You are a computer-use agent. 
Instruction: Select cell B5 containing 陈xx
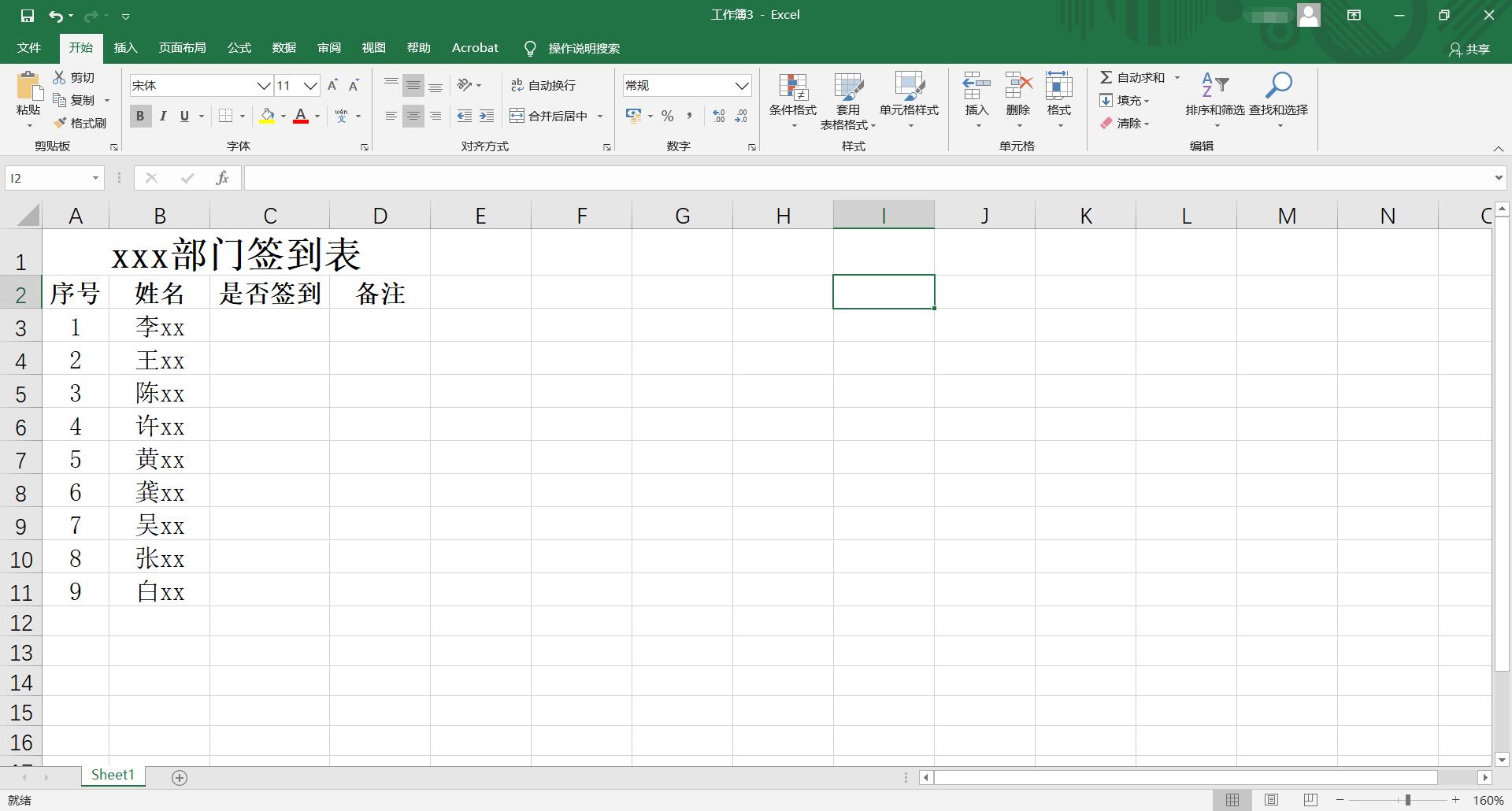click(x=159, y=393)
